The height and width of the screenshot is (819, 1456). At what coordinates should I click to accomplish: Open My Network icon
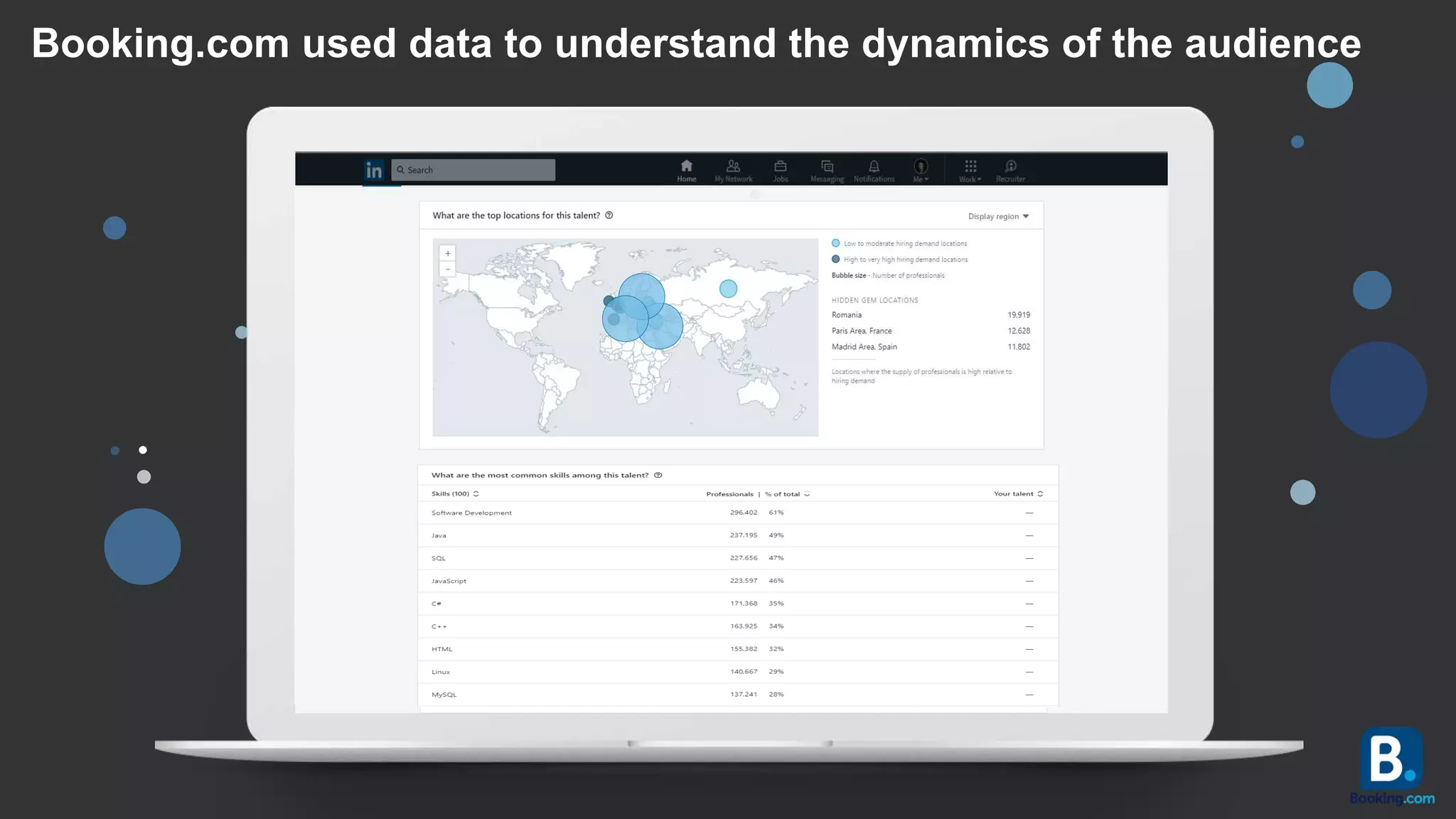point(733,171)
